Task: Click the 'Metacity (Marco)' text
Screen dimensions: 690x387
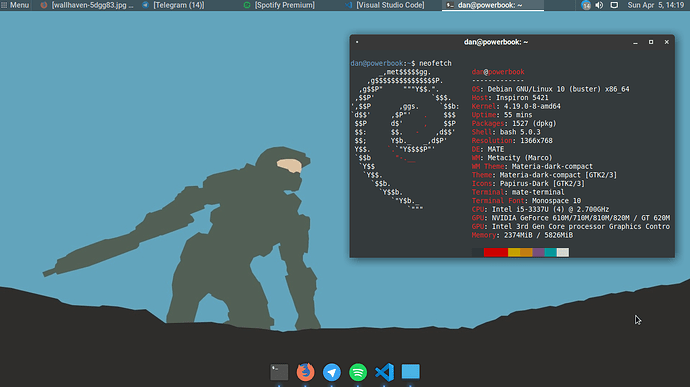Action: 520,158
